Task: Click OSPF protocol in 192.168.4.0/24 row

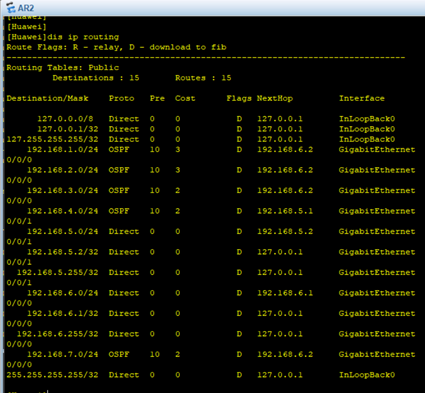Action: [119, 211]
